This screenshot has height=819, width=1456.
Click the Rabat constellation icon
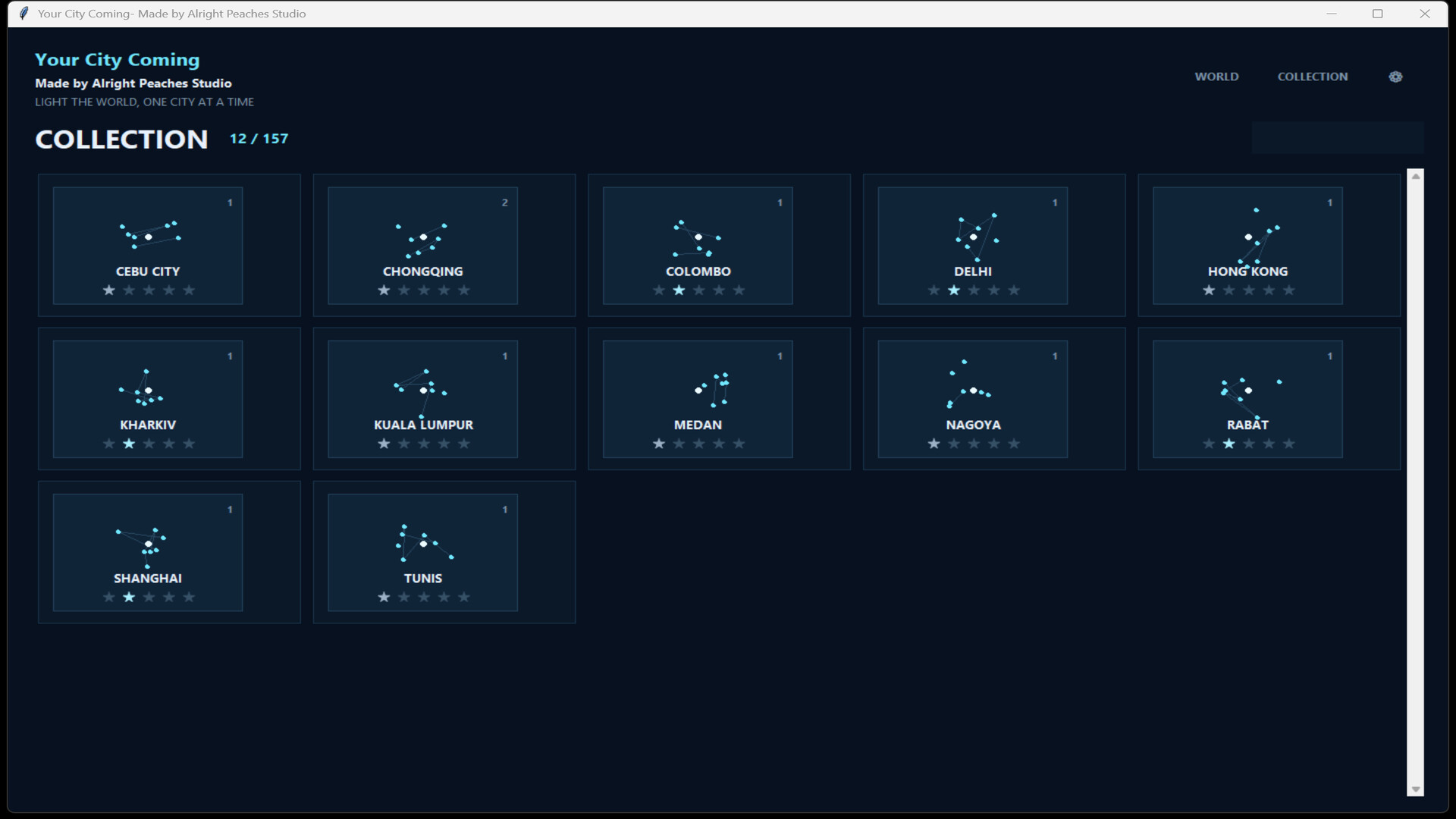pos(1251,398)
